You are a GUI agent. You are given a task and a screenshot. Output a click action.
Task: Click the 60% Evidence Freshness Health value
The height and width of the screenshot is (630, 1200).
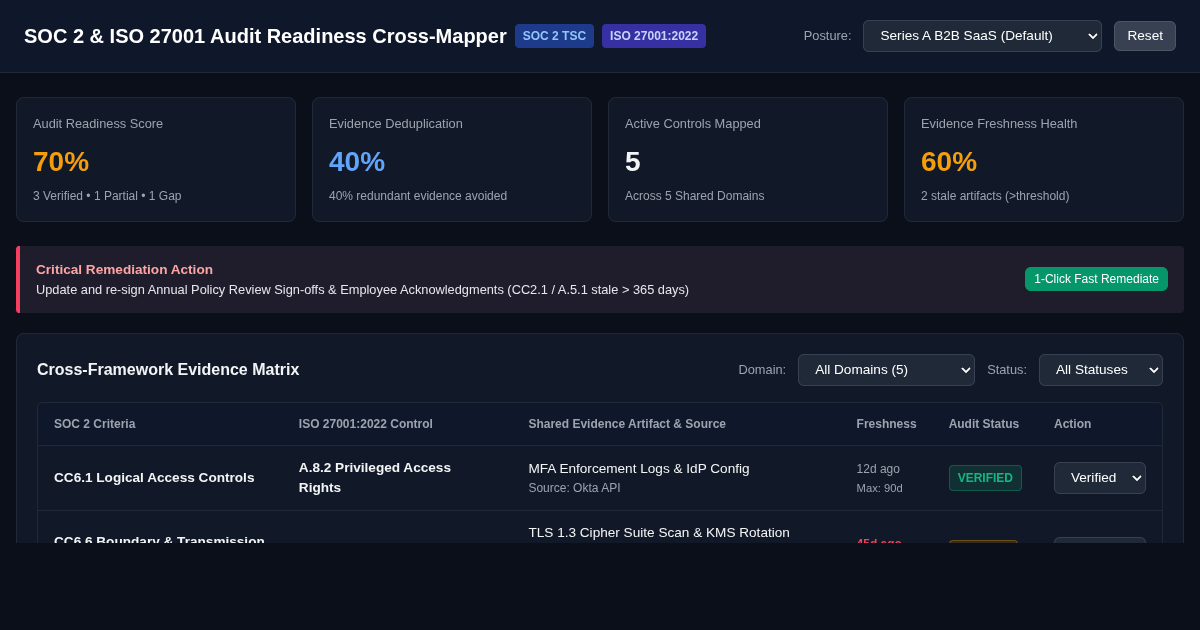tap(949, 162)
